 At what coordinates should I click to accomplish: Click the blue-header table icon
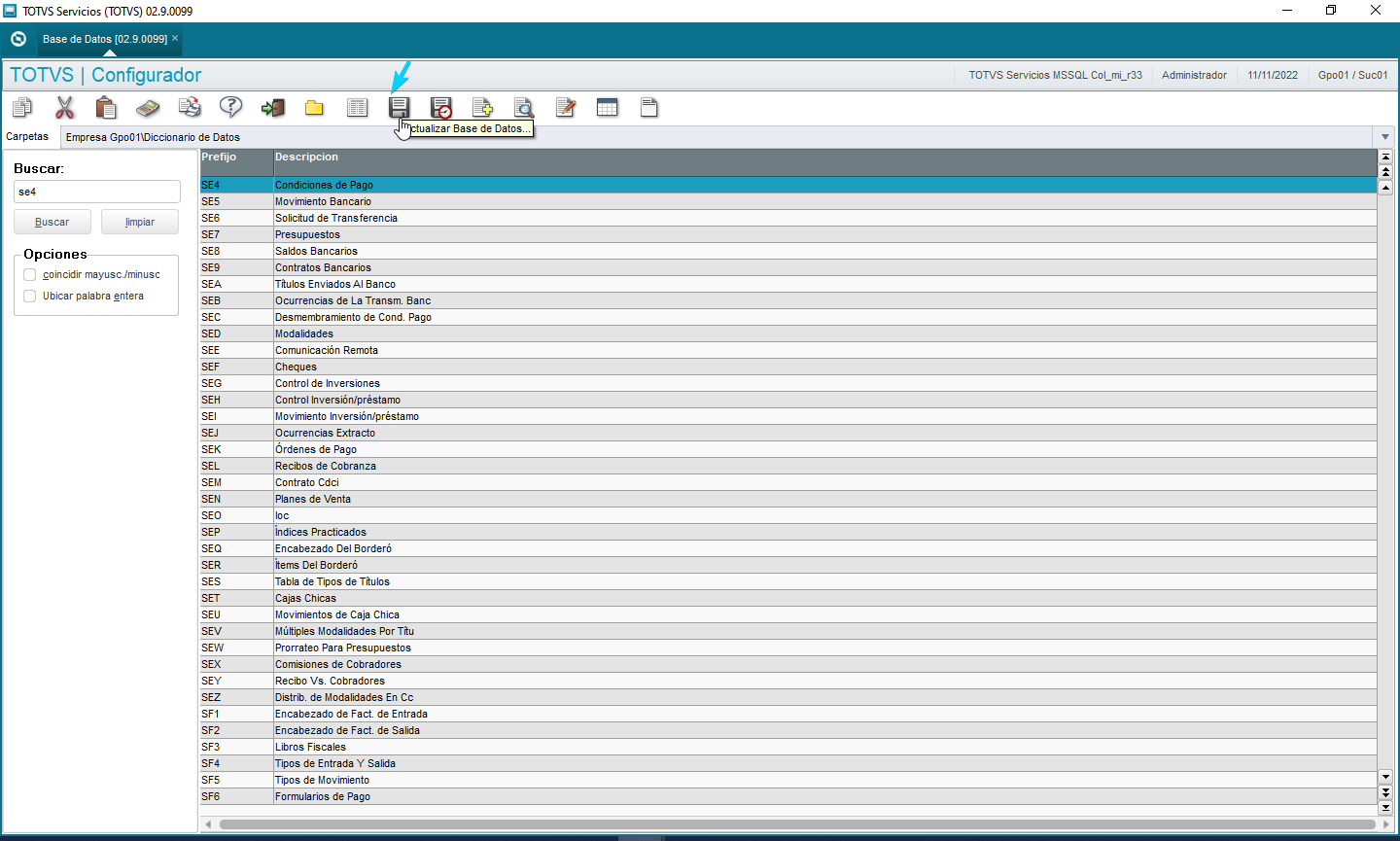click(608, 107)
